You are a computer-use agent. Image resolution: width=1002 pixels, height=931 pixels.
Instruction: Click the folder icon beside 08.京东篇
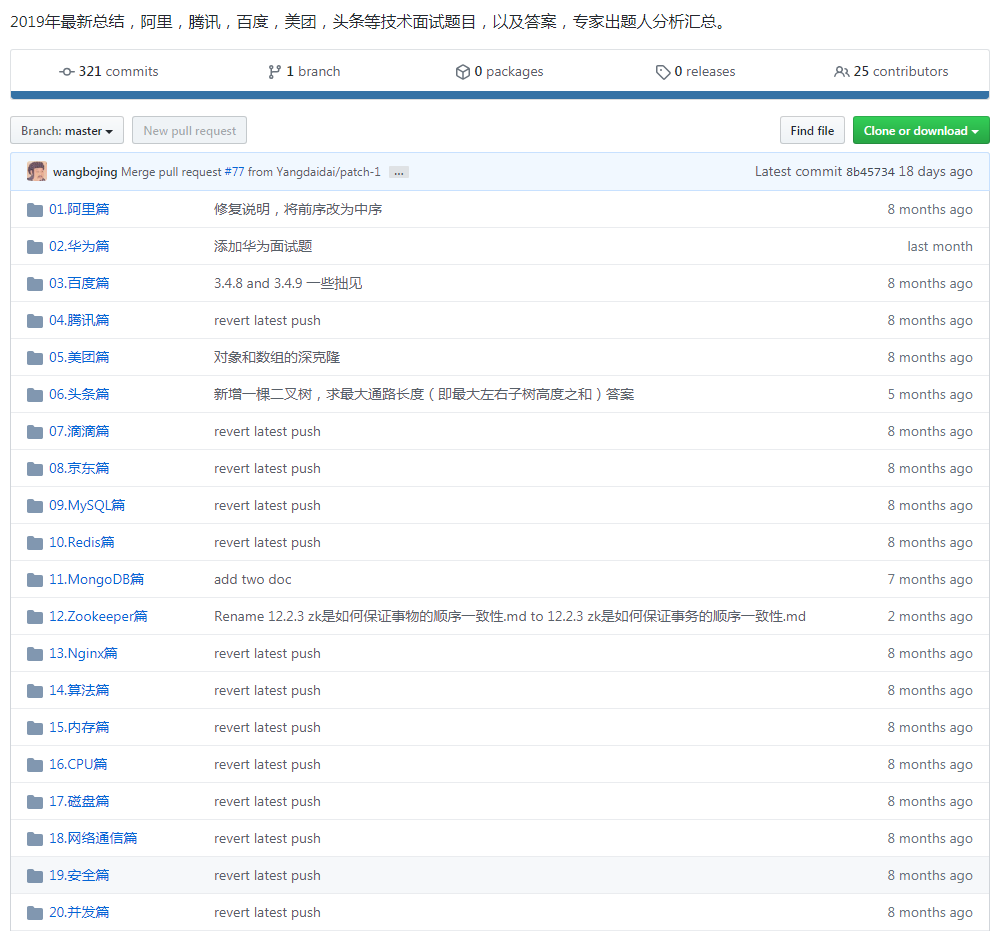(x=35, y=469)
